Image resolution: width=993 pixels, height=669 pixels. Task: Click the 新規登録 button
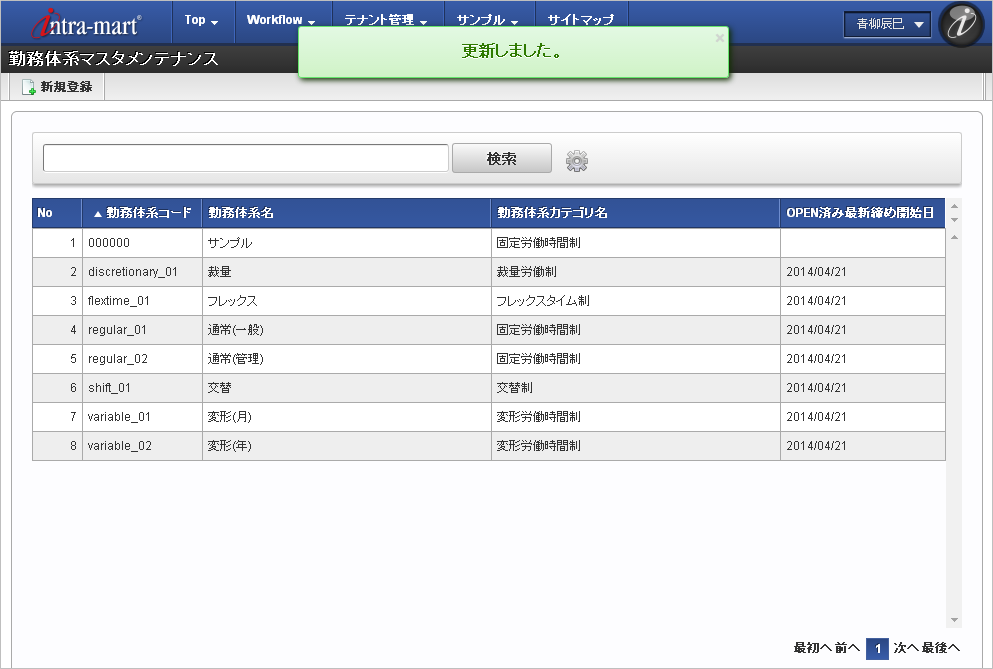click(57, 87)
